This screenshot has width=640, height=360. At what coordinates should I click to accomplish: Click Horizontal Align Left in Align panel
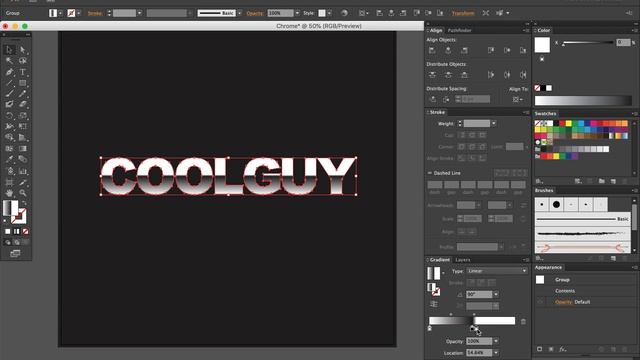click(432, 50)
